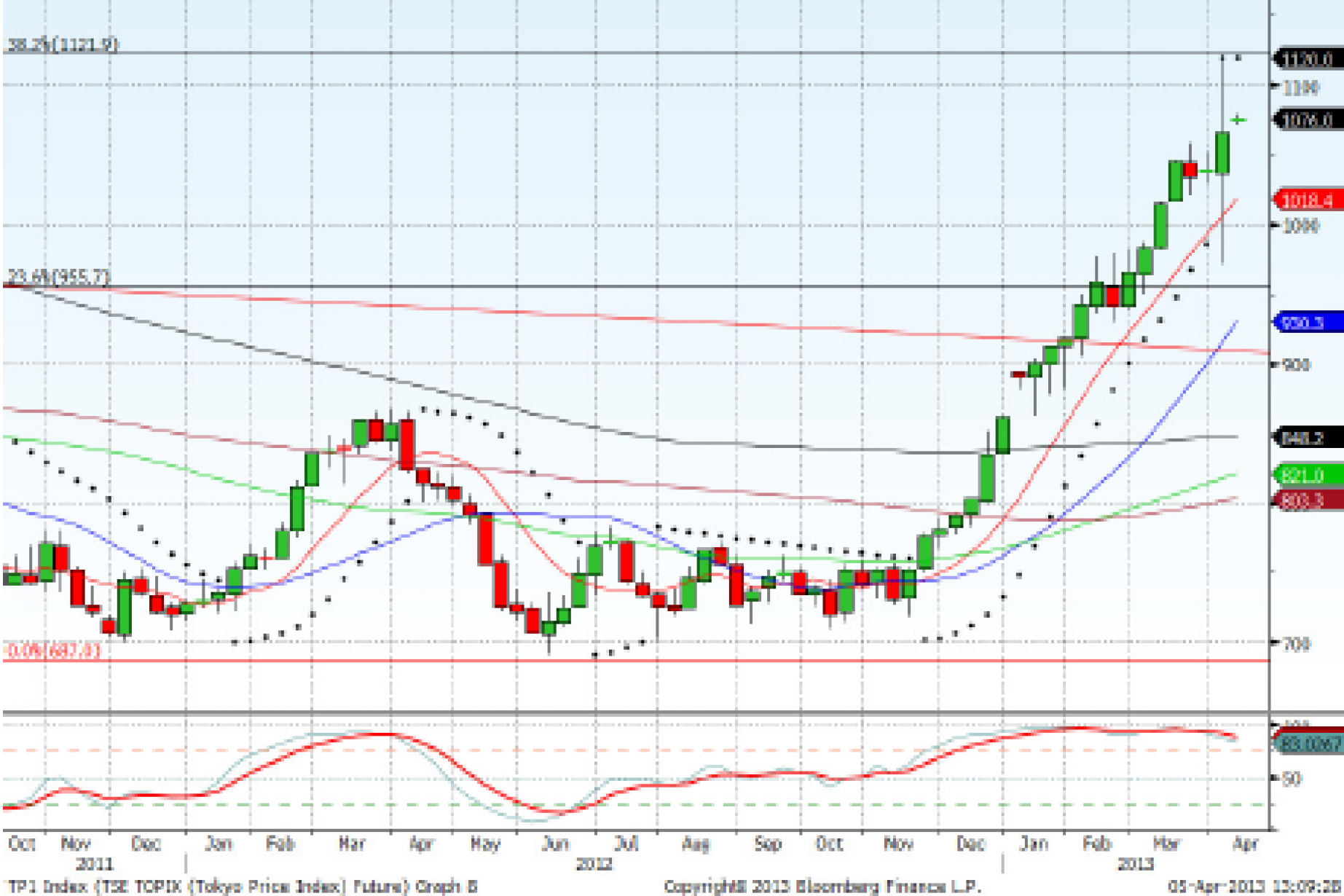Image resolution: width=1344 pixels, height=896 pixels.
Task: Click the bright green 821.0 price tag
Action: point(1308,476)
